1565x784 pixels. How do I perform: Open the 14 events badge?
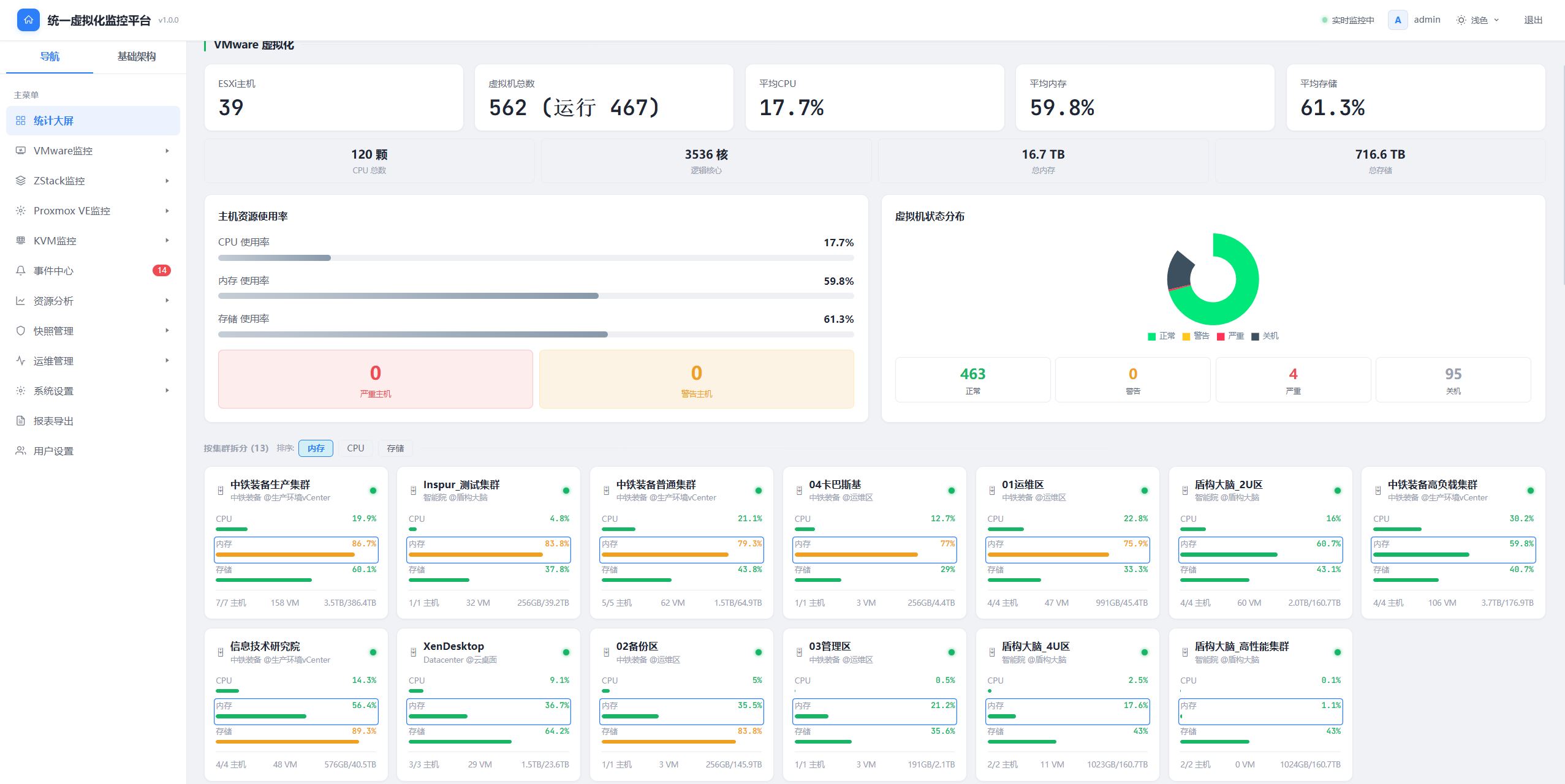pos(162,270)
